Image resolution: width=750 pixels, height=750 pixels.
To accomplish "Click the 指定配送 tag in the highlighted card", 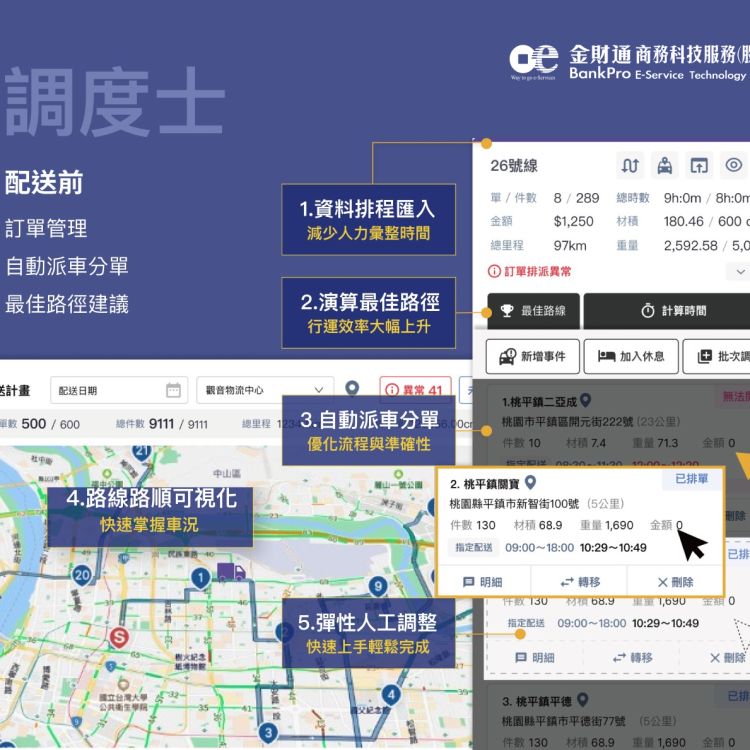I will click(474, 548).
